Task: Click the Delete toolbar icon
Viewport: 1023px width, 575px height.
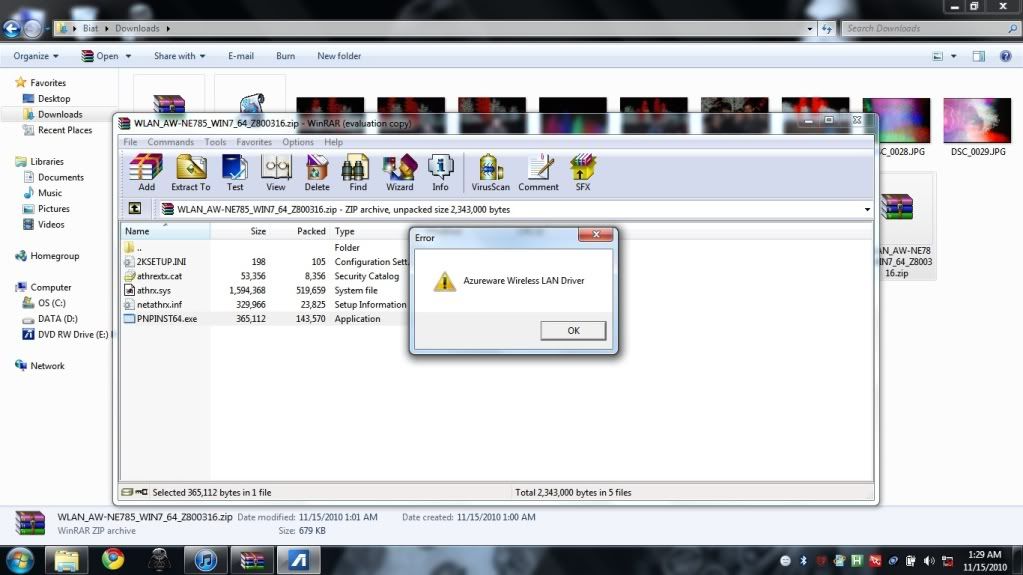Action: click(317, 172)
